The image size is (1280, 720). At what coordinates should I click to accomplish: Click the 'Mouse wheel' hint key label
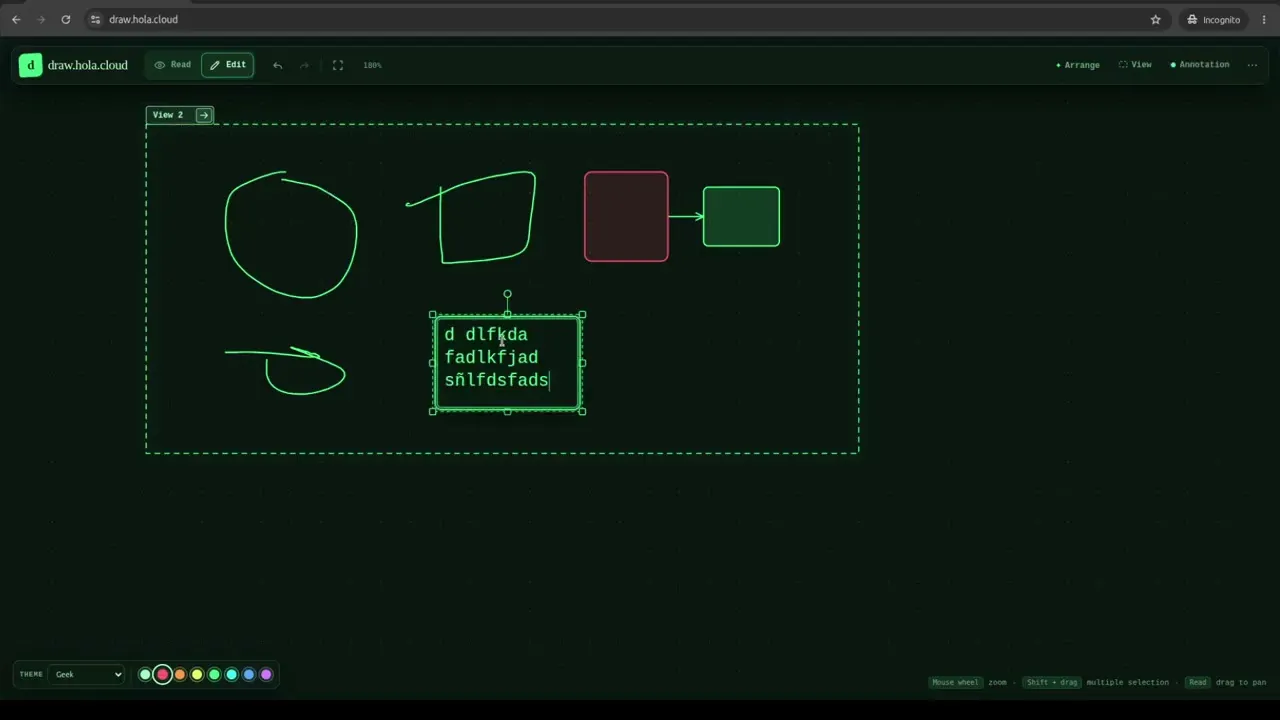[955, 682]
